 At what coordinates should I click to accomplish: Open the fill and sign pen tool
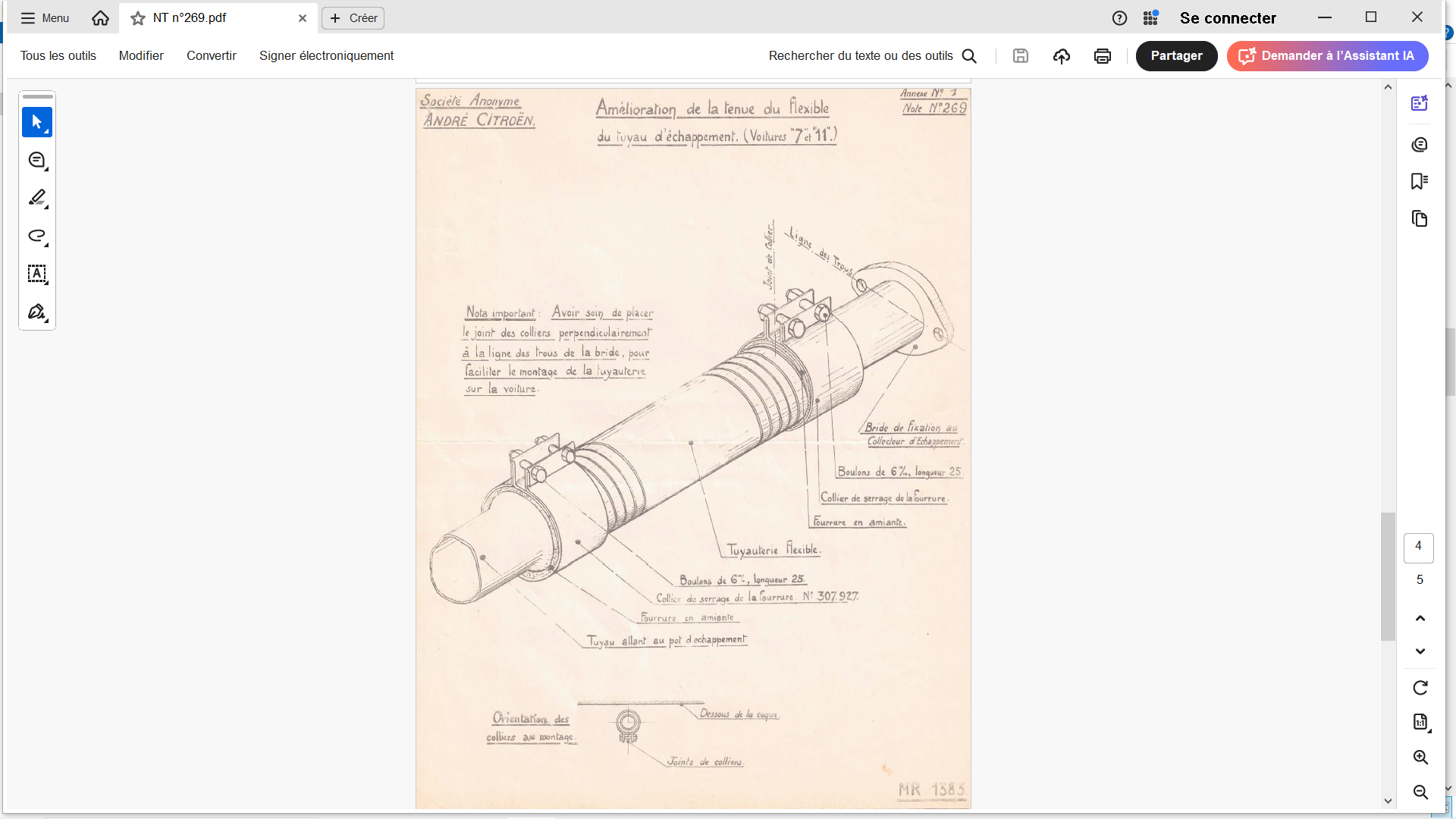36,312
